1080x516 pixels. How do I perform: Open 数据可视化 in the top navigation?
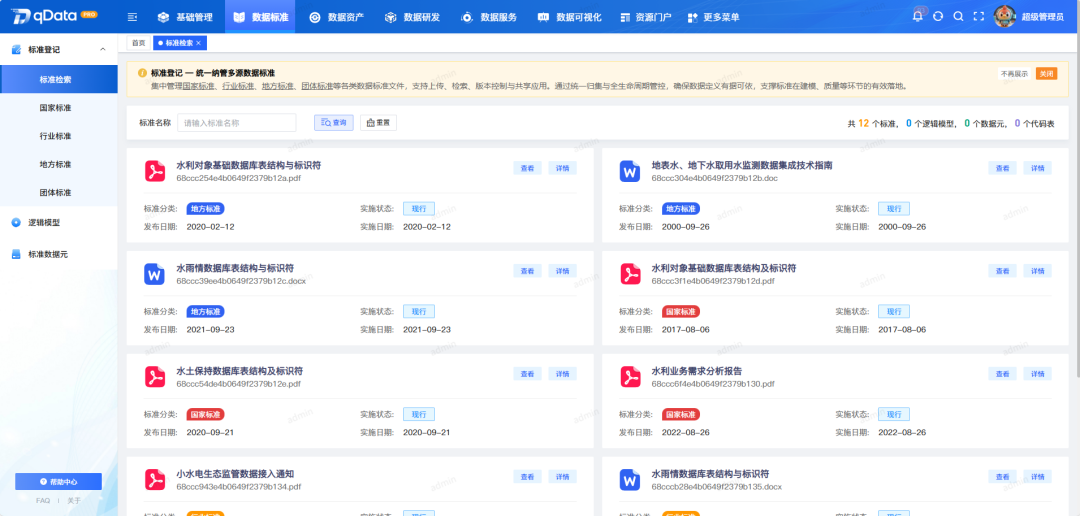569,17
